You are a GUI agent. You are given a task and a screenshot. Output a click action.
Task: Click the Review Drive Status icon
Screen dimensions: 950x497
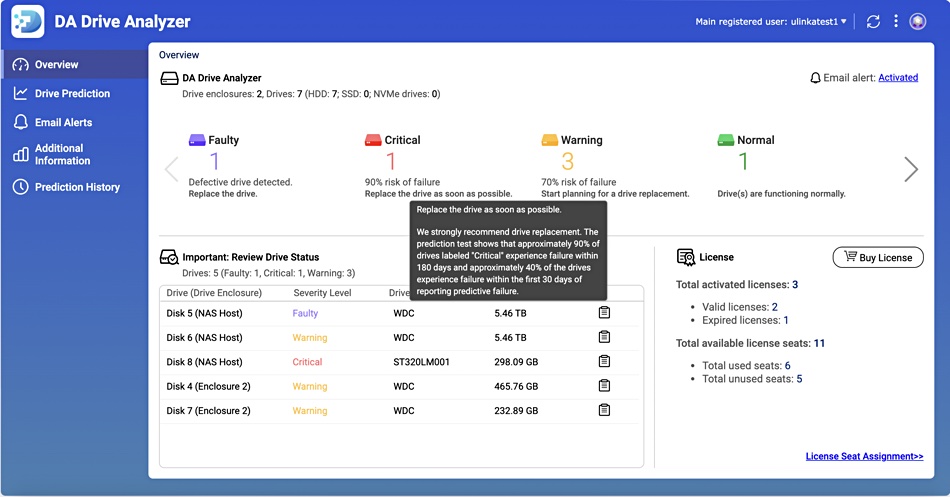pyautogui.click(x=169, y=258)
